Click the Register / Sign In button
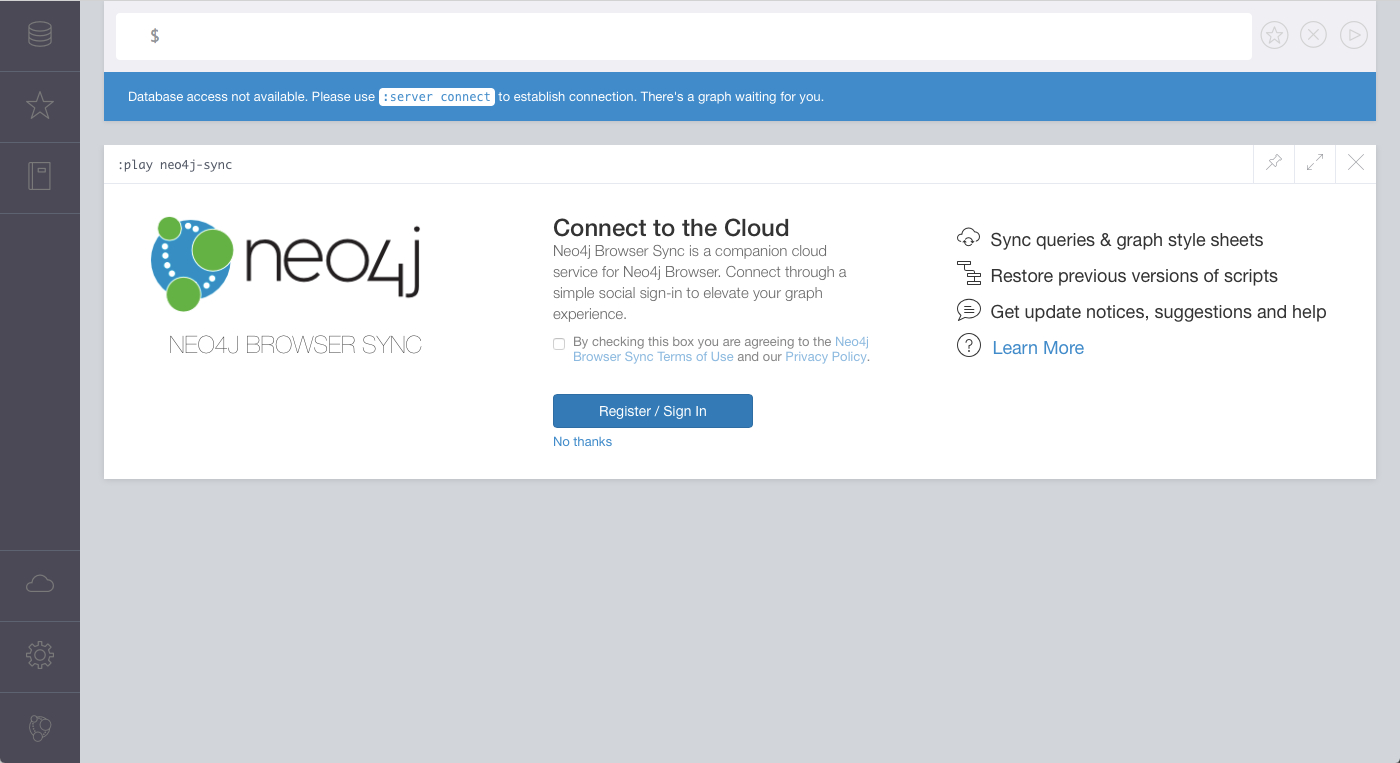The height and width of the screenshot is (763, 1400). click(652, 411)
